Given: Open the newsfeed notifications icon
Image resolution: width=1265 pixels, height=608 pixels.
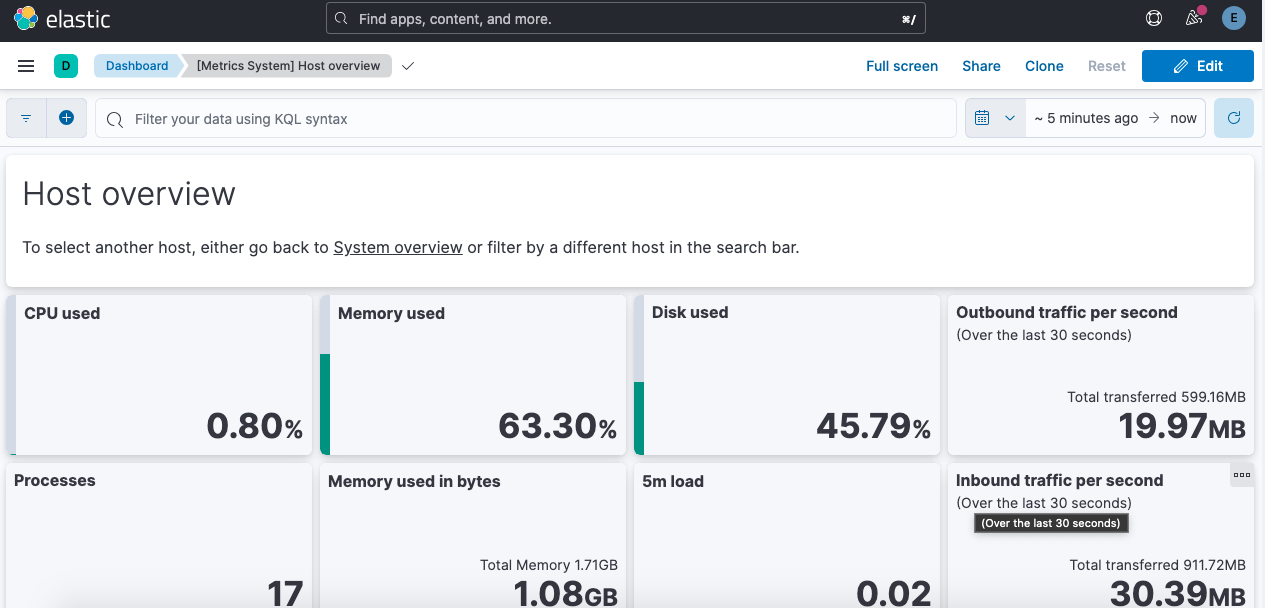Looking at the screenshot, I should (1193, 19).
